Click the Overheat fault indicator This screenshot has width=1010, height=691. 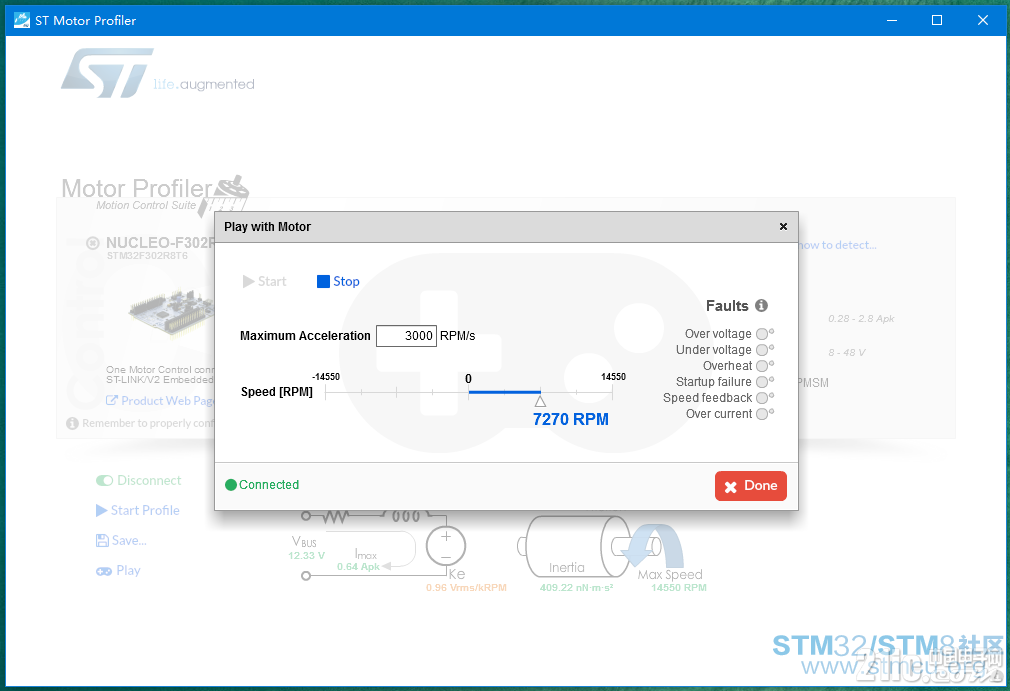(x=763, y=366)
